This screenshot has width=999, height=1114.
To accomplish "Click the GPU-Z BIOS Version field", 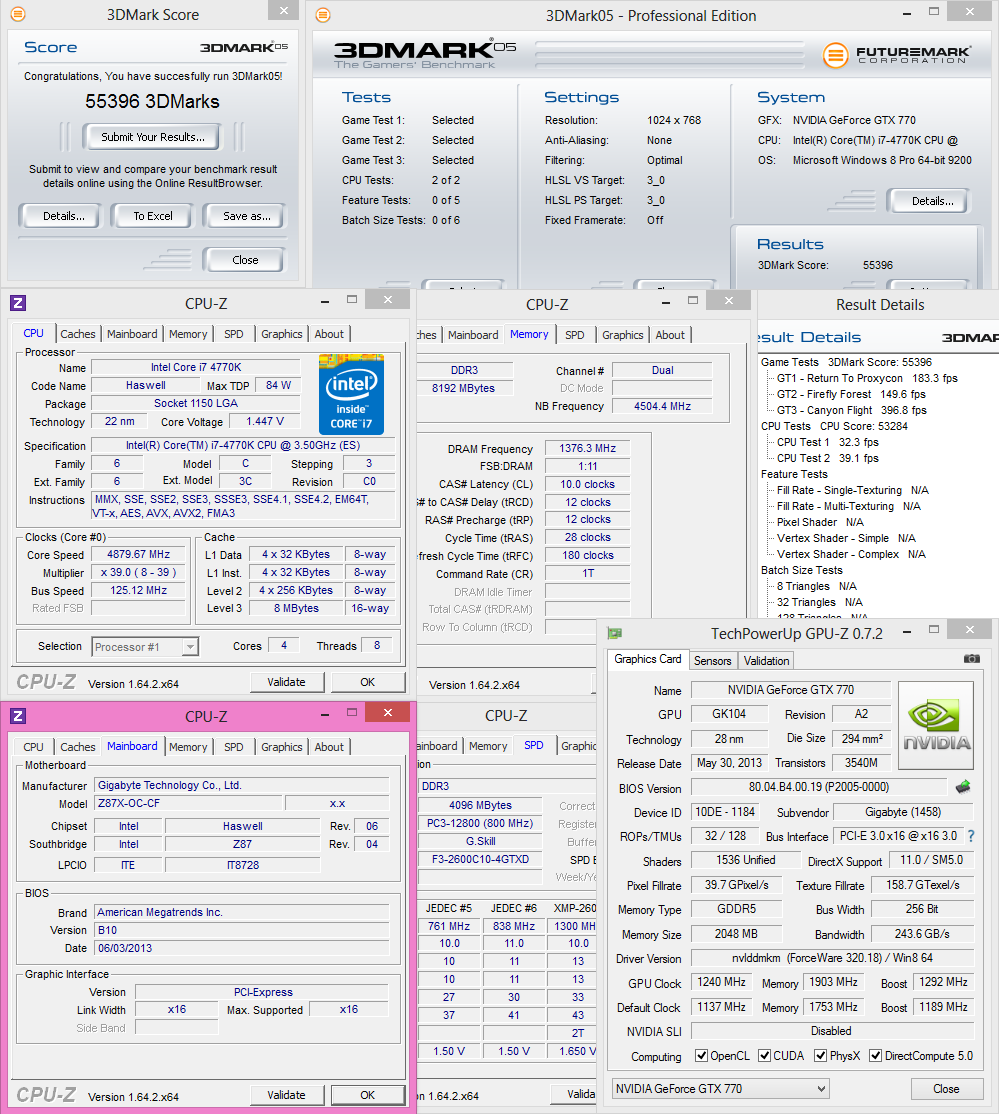I will (x=819, y=787).
